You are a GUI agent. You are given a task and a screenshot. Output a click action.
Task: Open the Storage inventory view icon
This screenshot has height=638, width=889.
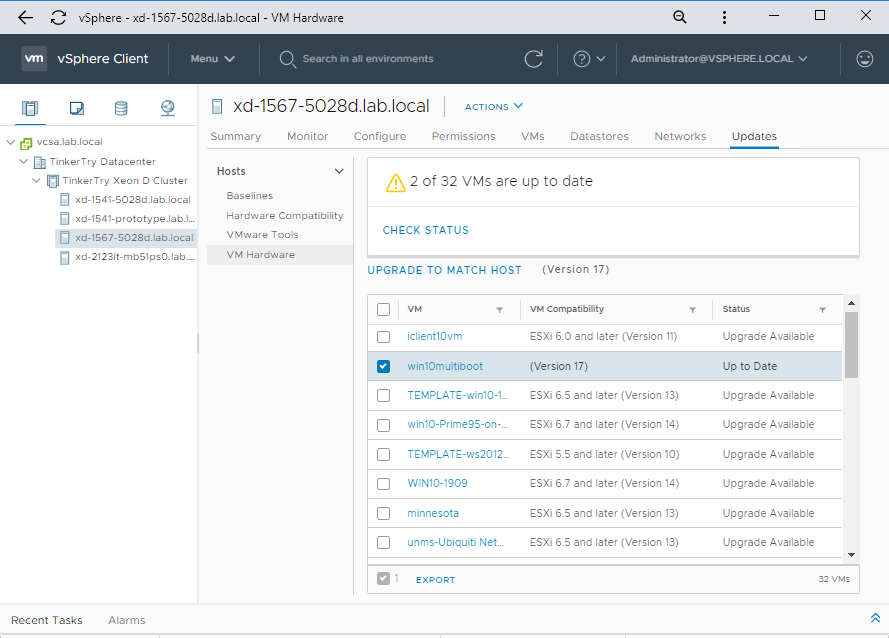click(121, 108)
